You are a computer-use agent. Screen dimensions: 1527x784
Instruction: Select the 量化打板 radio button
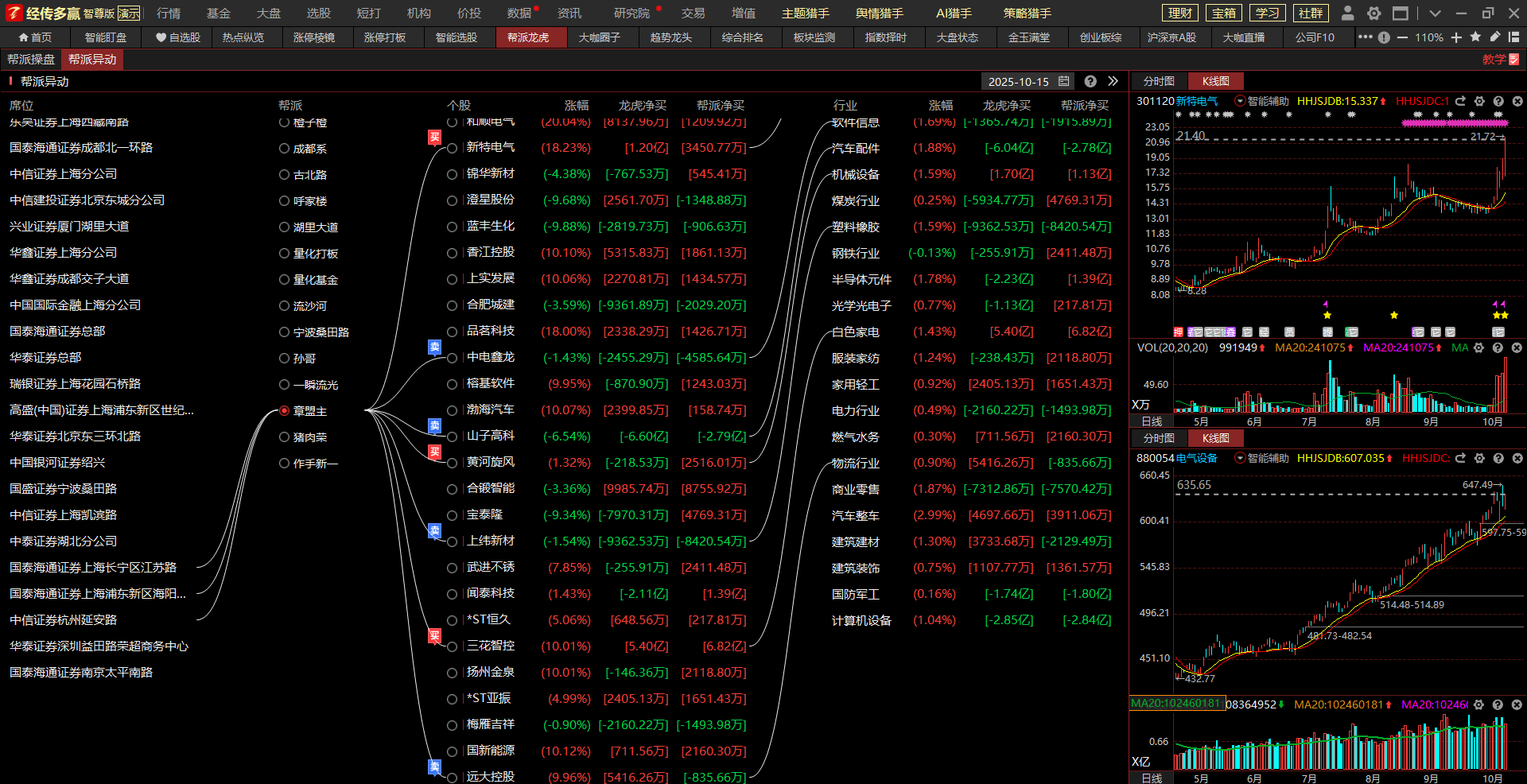284,253
